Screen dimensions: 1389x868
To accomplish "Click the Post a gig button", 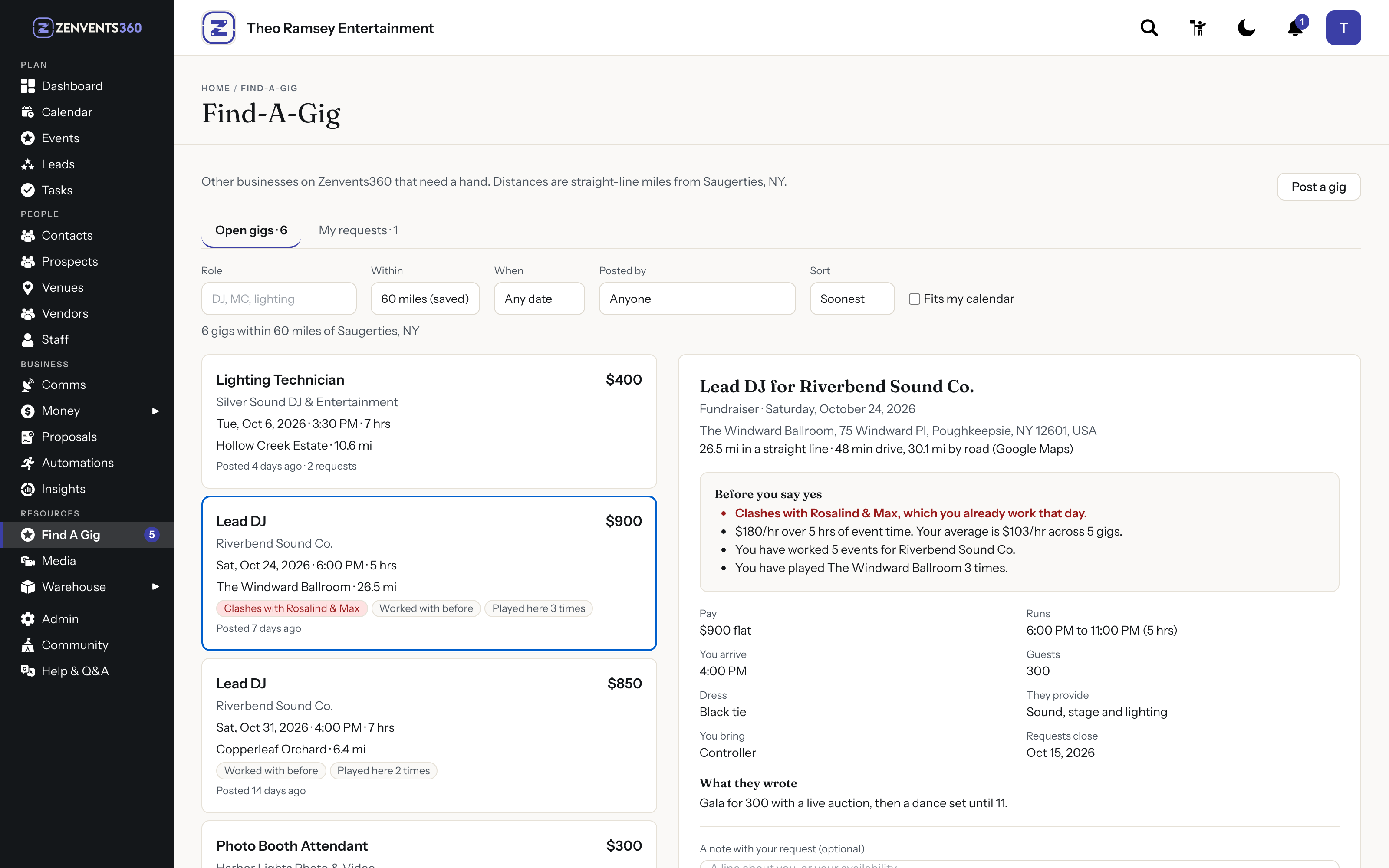I will coord(1318,187).
